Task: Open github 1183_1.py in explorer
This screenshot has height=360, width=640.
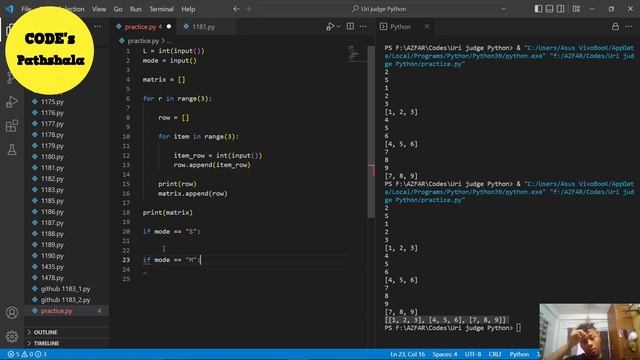Action: 65,289
